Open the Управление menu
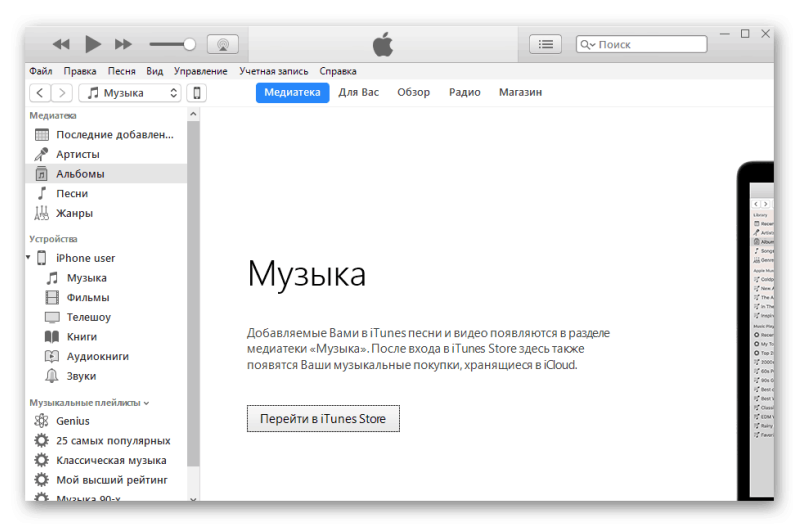 [201, 71]
